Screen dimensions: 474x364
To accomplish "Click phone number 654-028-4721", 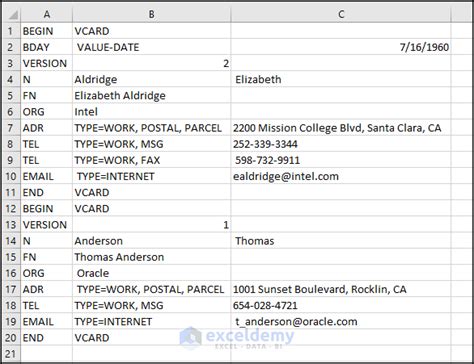I will [341, 305].
